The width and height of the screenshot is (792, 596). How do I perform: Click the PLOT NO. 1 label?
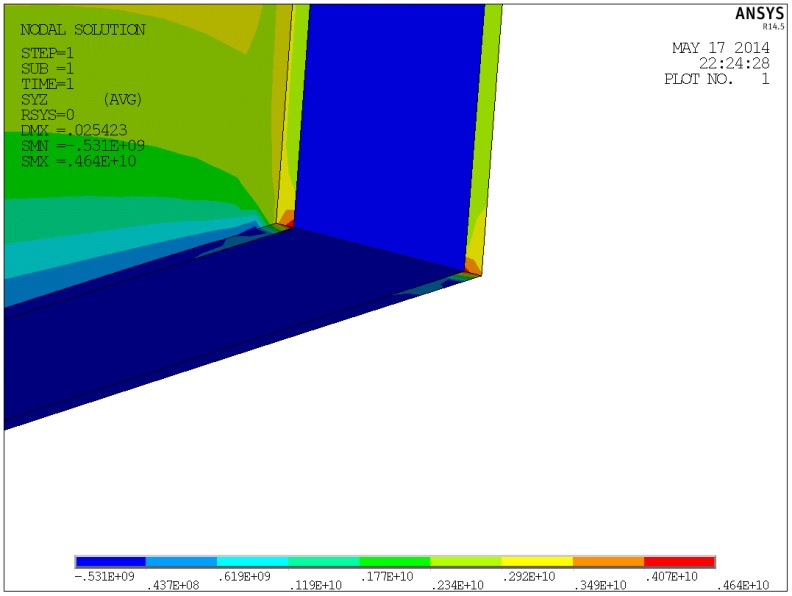point(717,79)
